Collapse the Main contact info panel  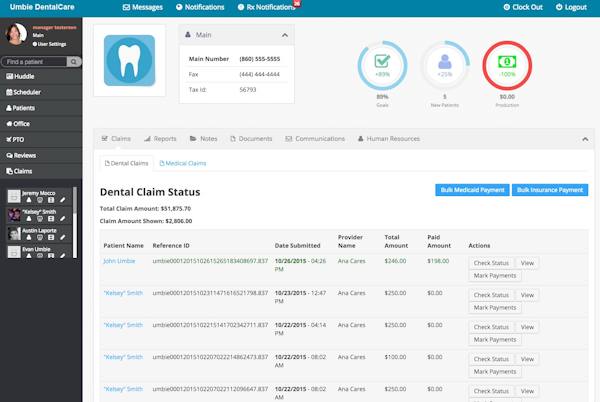pos(284,36)
